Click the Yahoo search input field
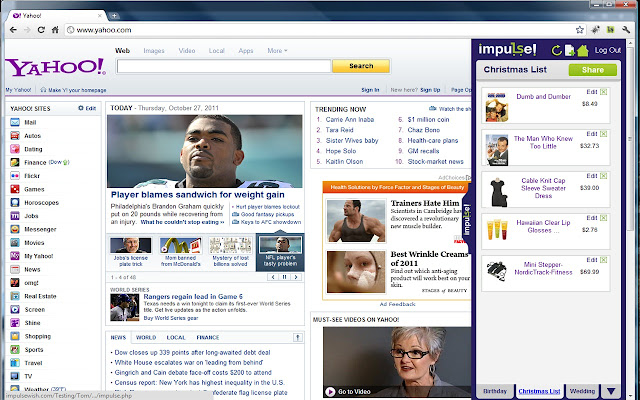The width and height of the screenshot is (640, 400). pyautogui.click(x=224, y=66)
